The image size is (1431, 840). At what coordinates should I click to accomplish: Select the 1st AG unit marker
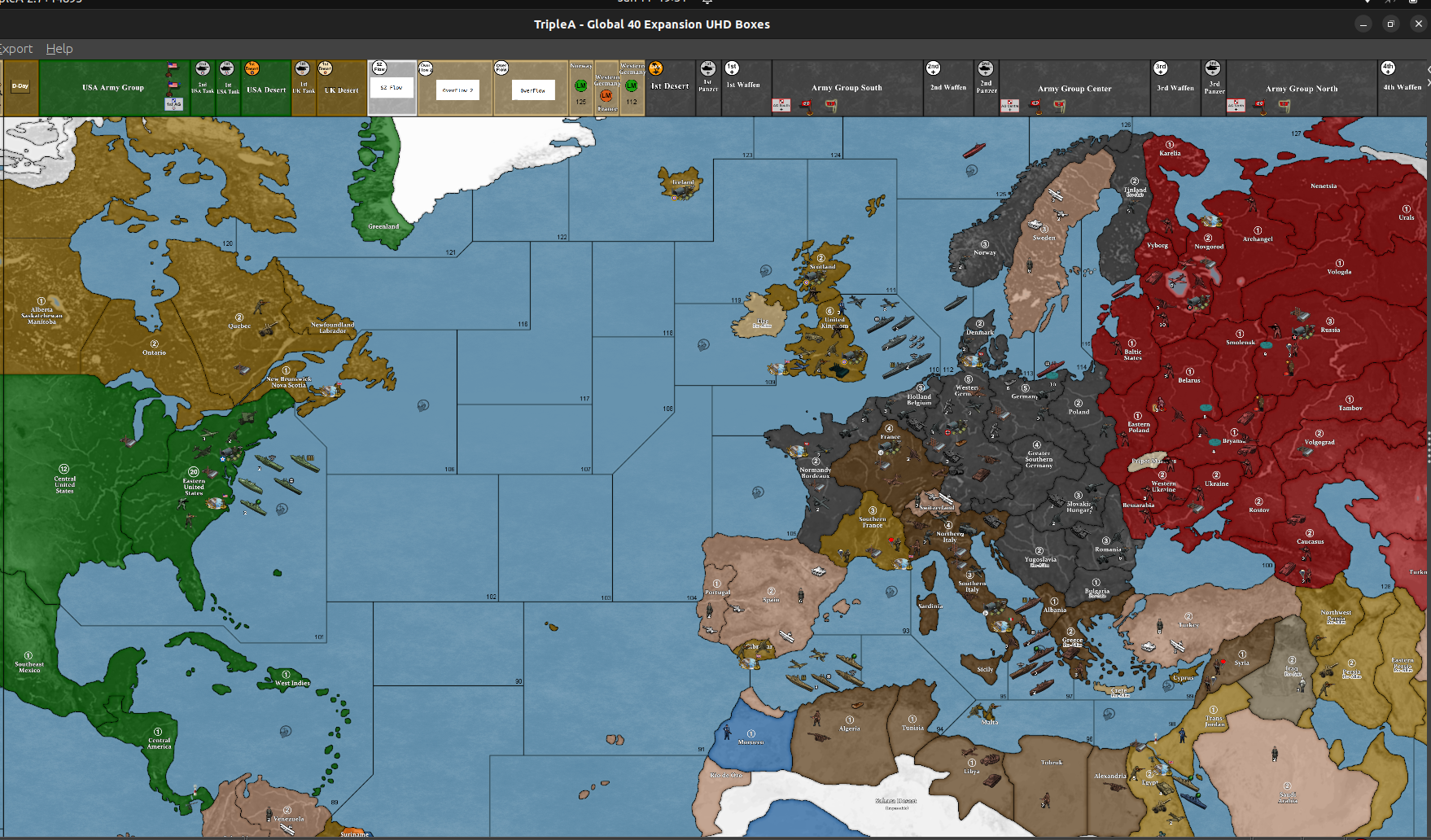(x=173, y=103)
